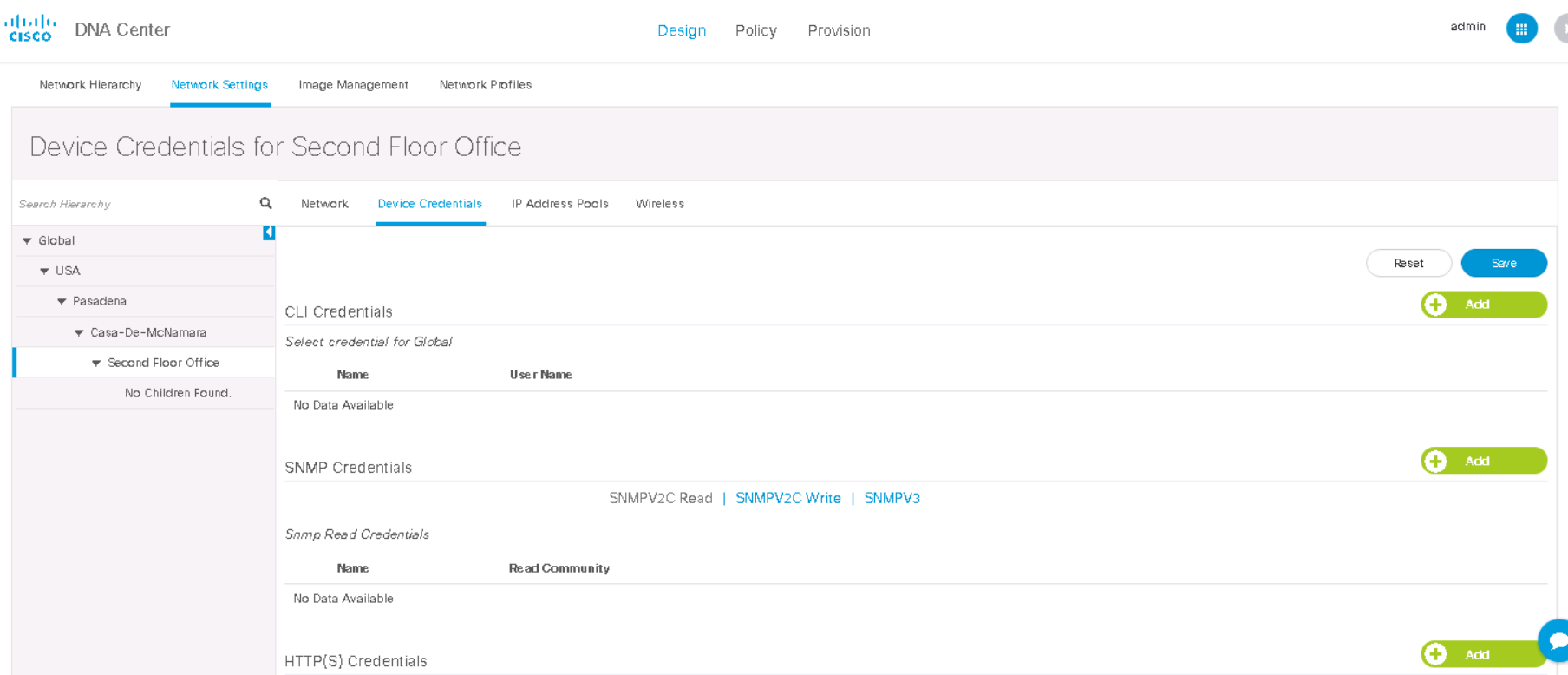
Task: Select Global in the hierarchy tree
Action: 56,241
